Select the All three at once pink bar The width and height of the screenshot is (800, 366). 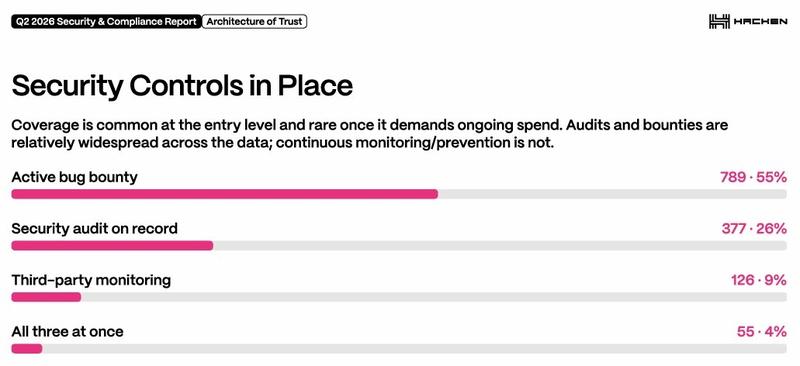(27, 349)
